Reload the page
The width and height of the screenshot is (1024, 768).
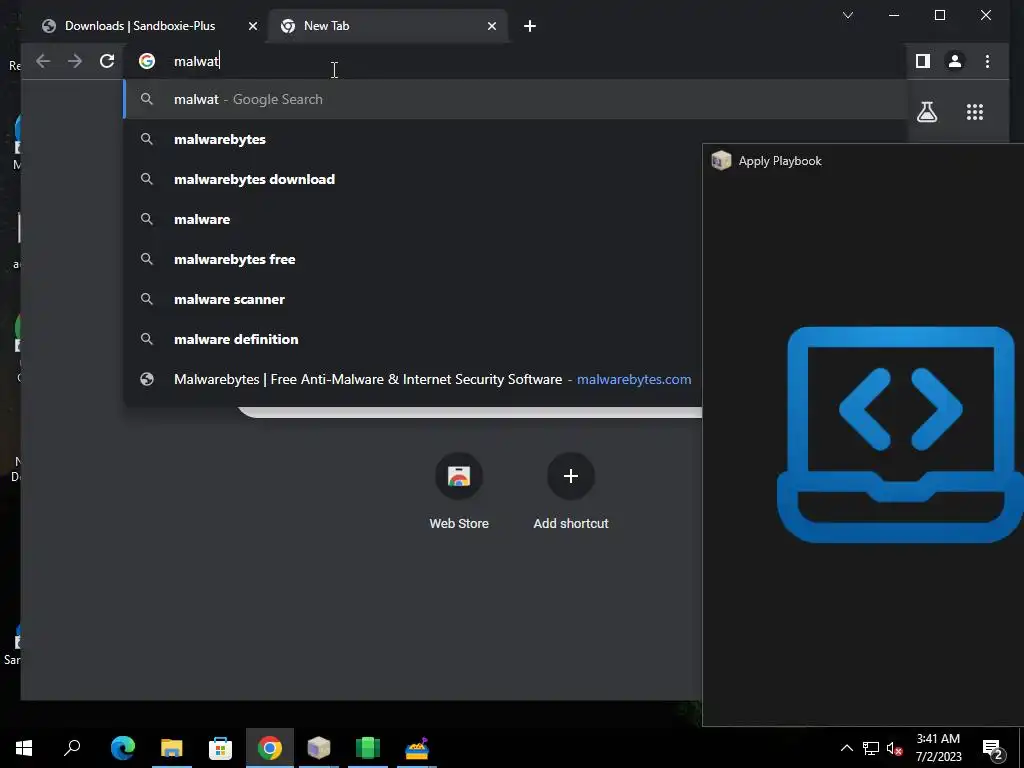point(107,61)
